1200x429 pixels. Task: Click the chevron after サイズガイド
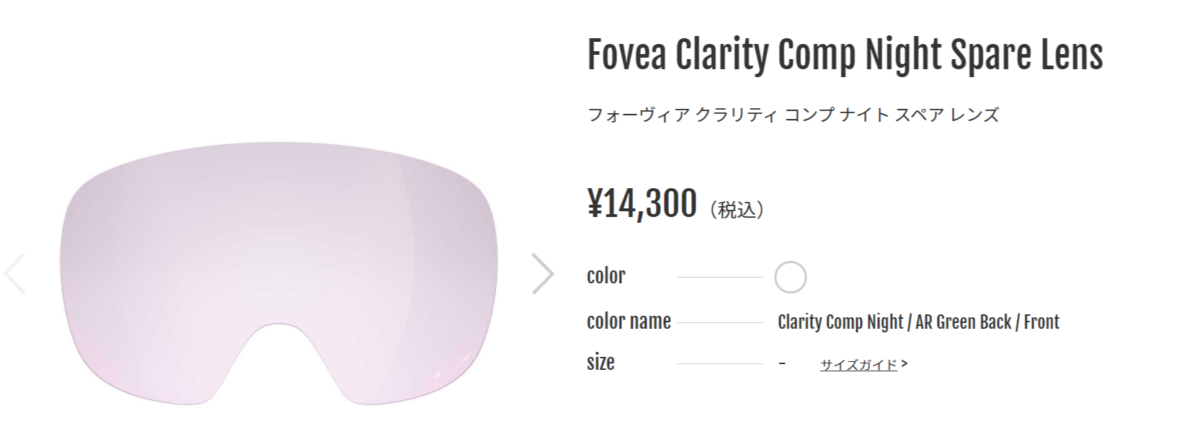[904, 364]
